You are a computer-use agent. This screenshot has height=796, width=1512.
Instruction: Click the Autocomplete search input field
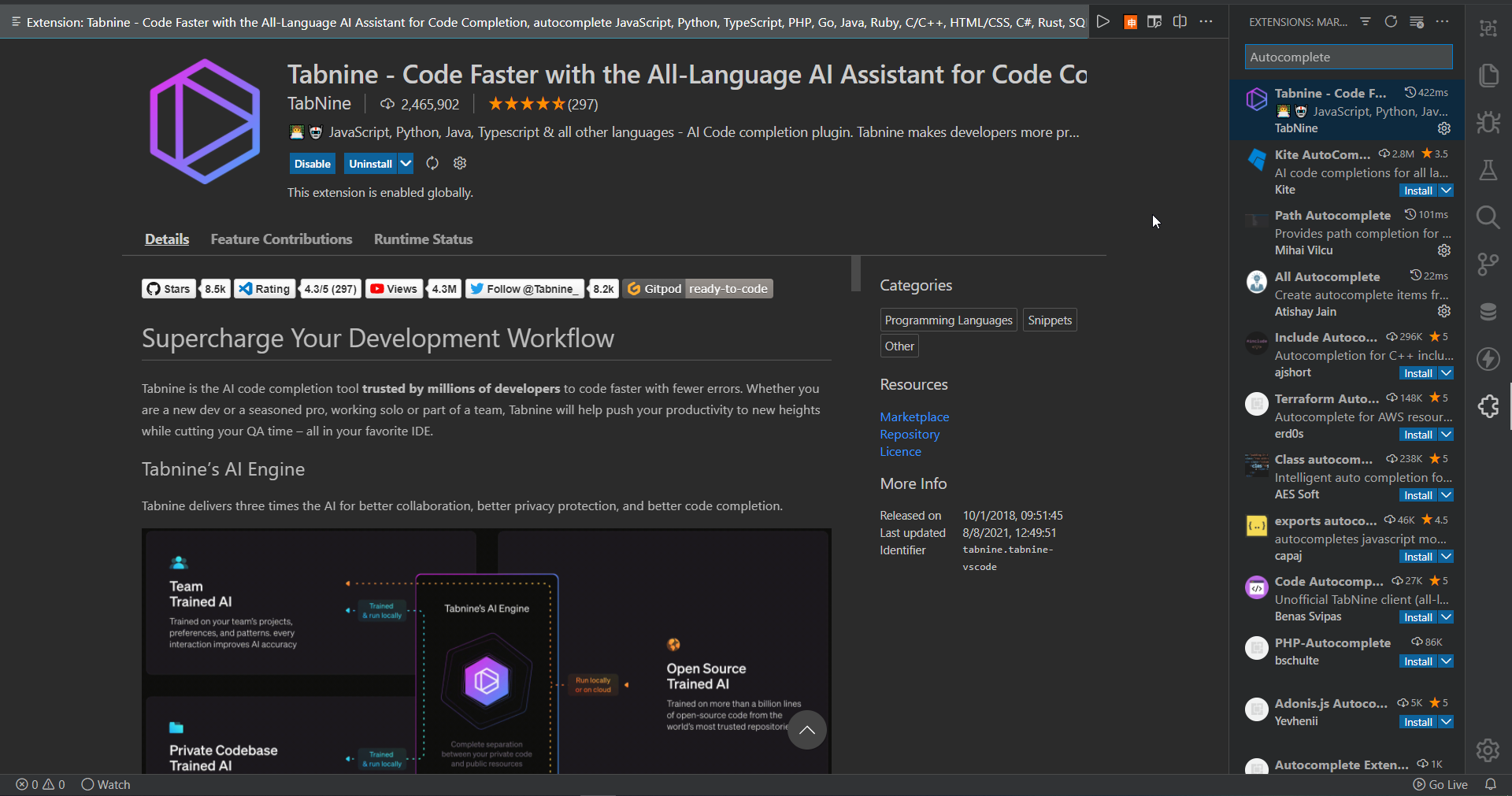[1349, 57]
